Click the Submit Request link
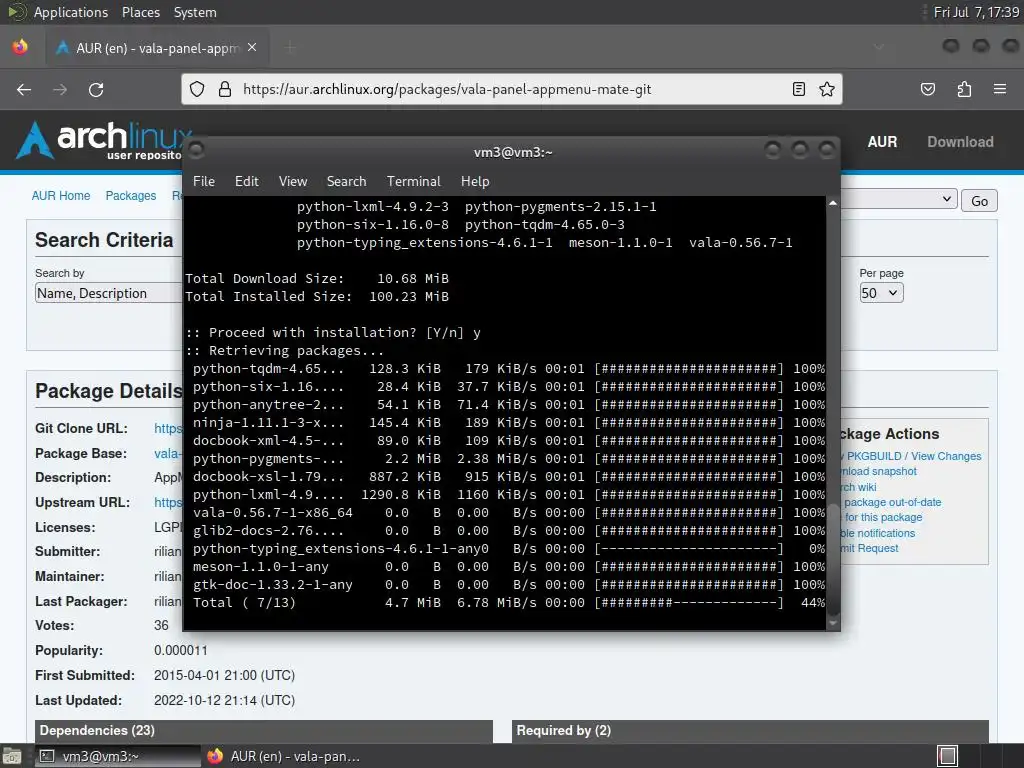1024x768 pixels. coord(869,548)
